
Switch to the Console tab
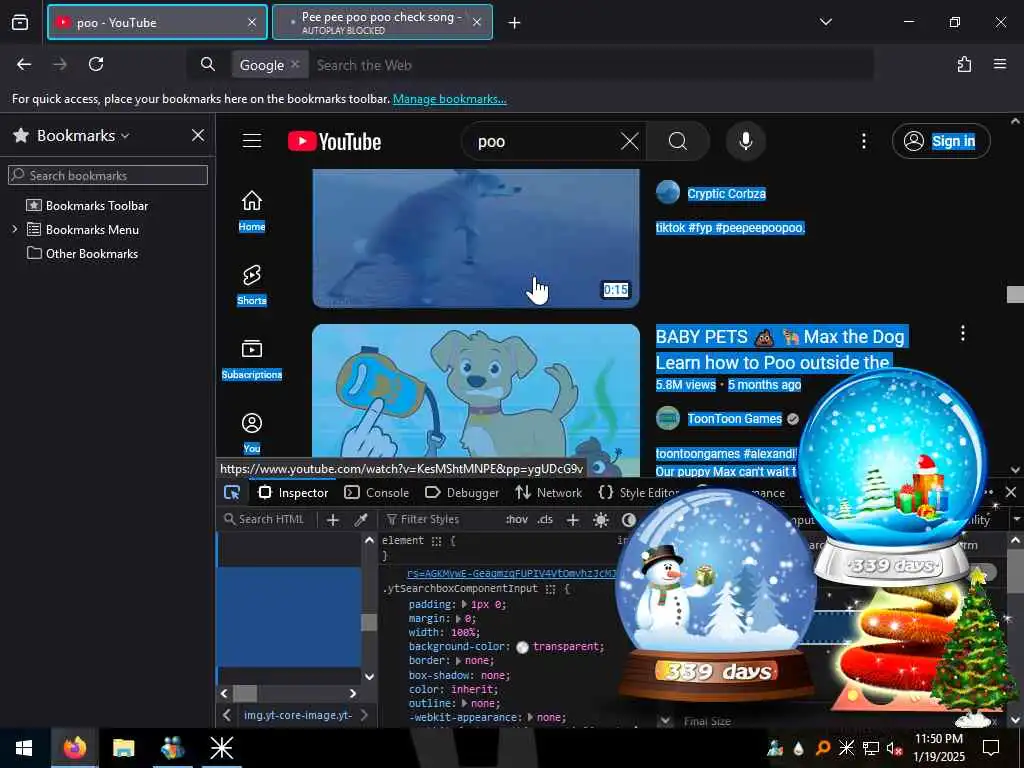[377, 493]
